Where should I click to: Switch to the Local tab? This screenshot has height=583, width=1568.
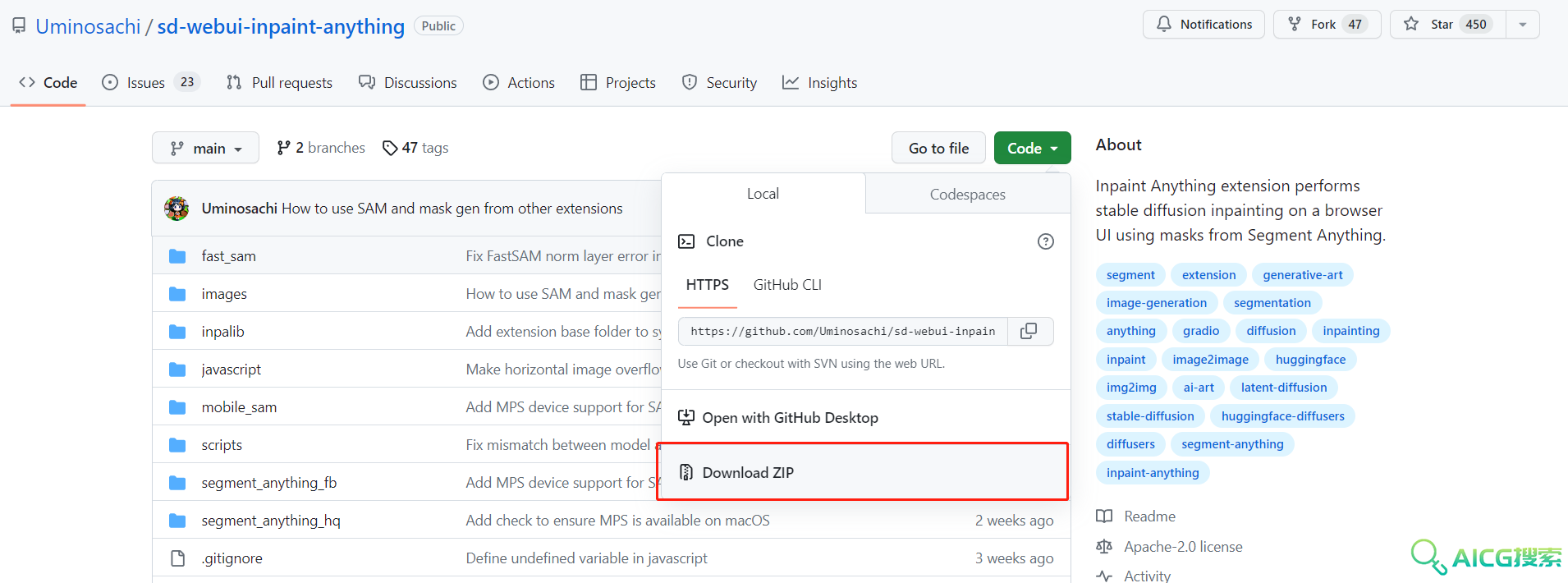pos(763,194)
